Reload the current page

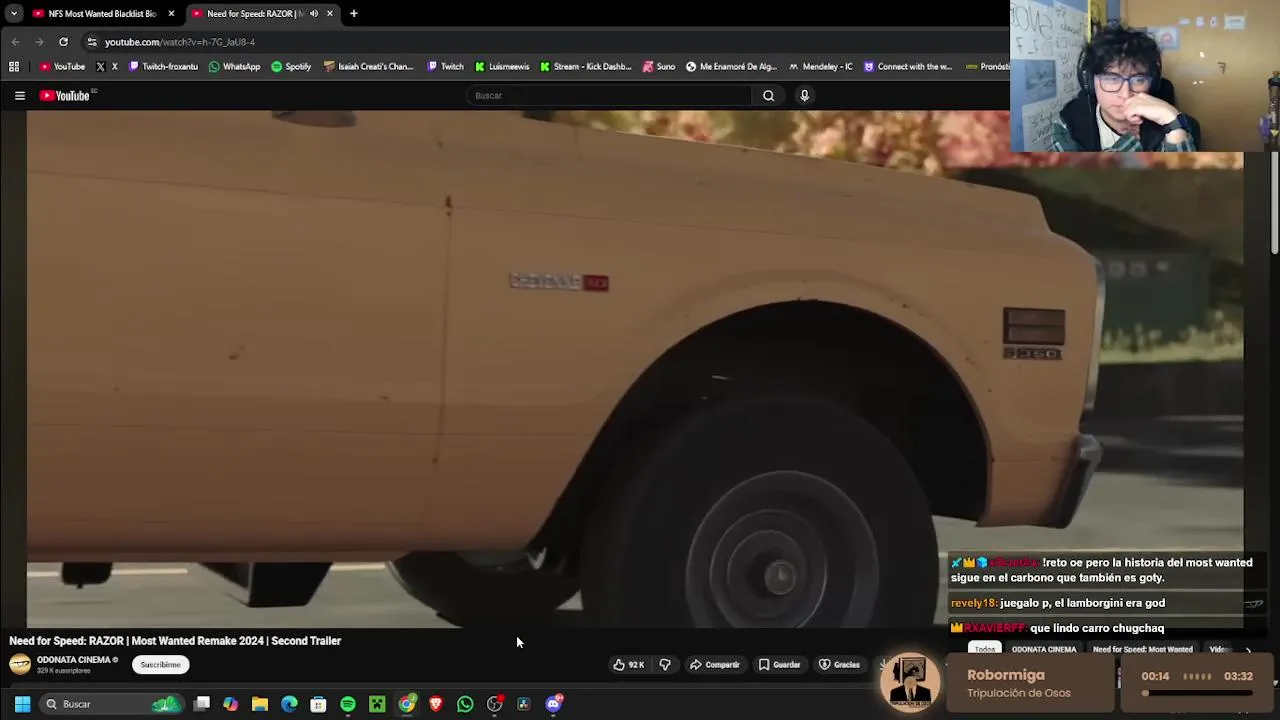tap(63, 42)
